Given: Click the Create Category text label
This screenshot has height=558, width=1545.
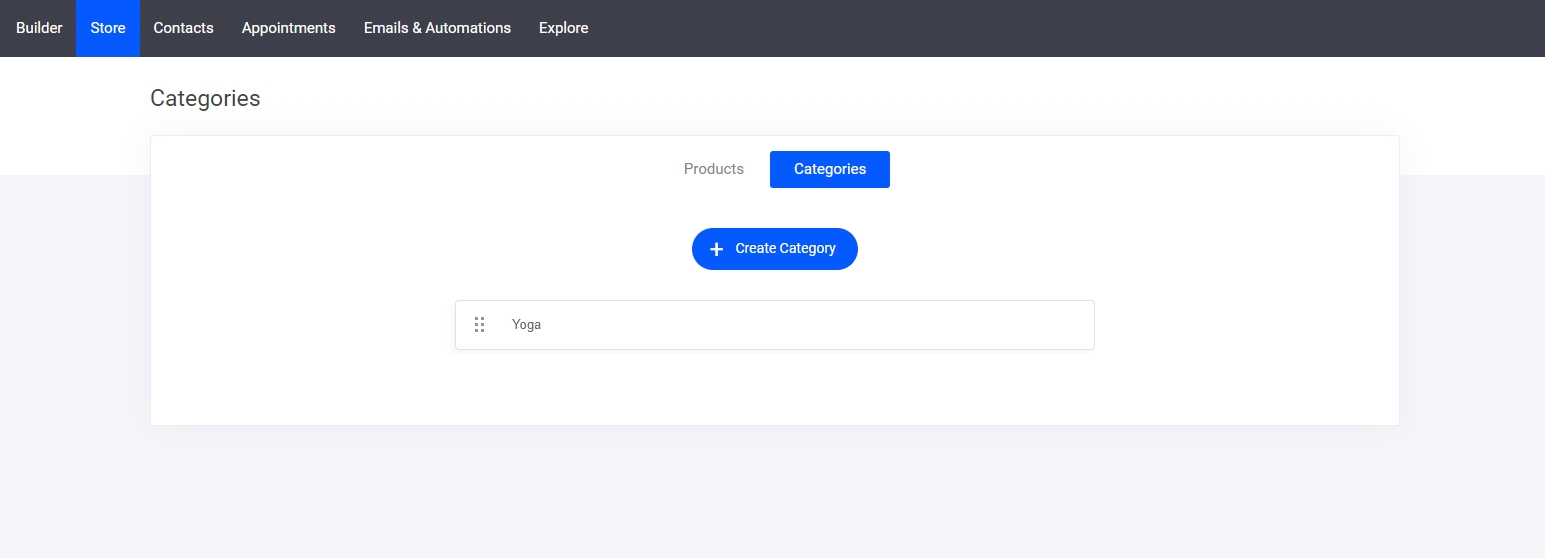Looking at the screenshot, I should click(x=785, y=249).
